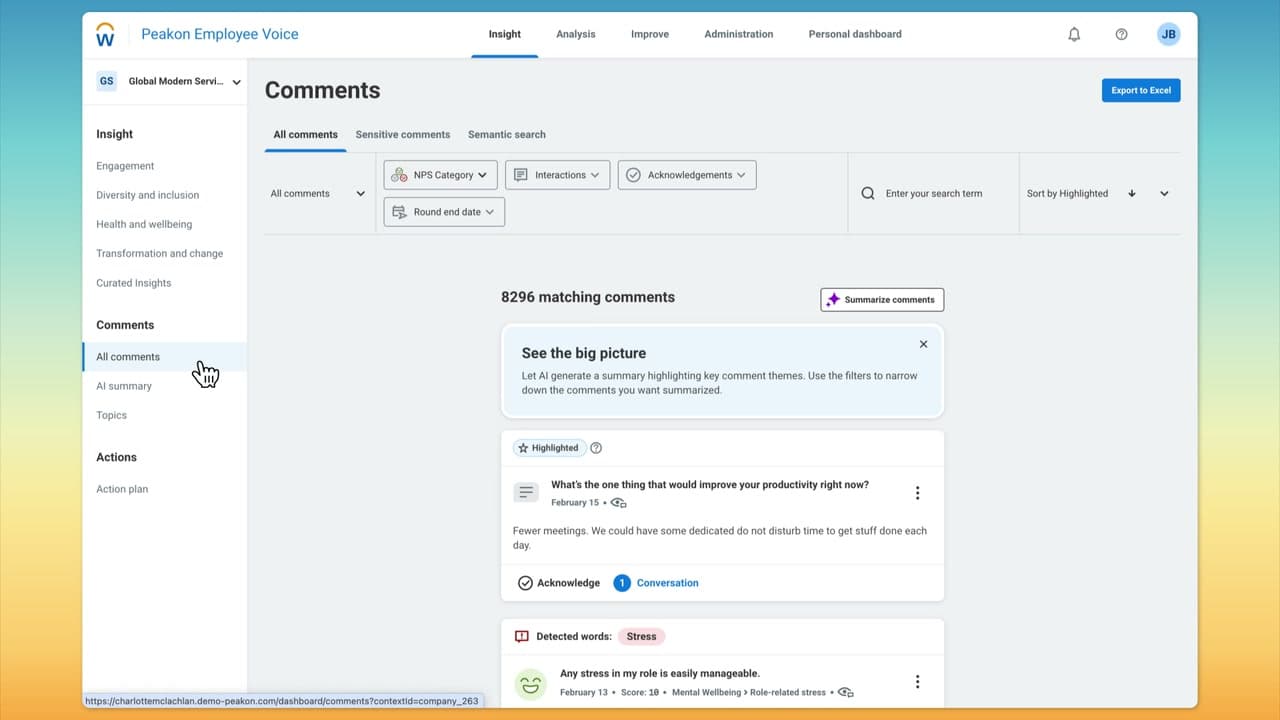Open the help question mark icon
The height and width of the screenshot is (720, 1280).
tap(1121, 34)
